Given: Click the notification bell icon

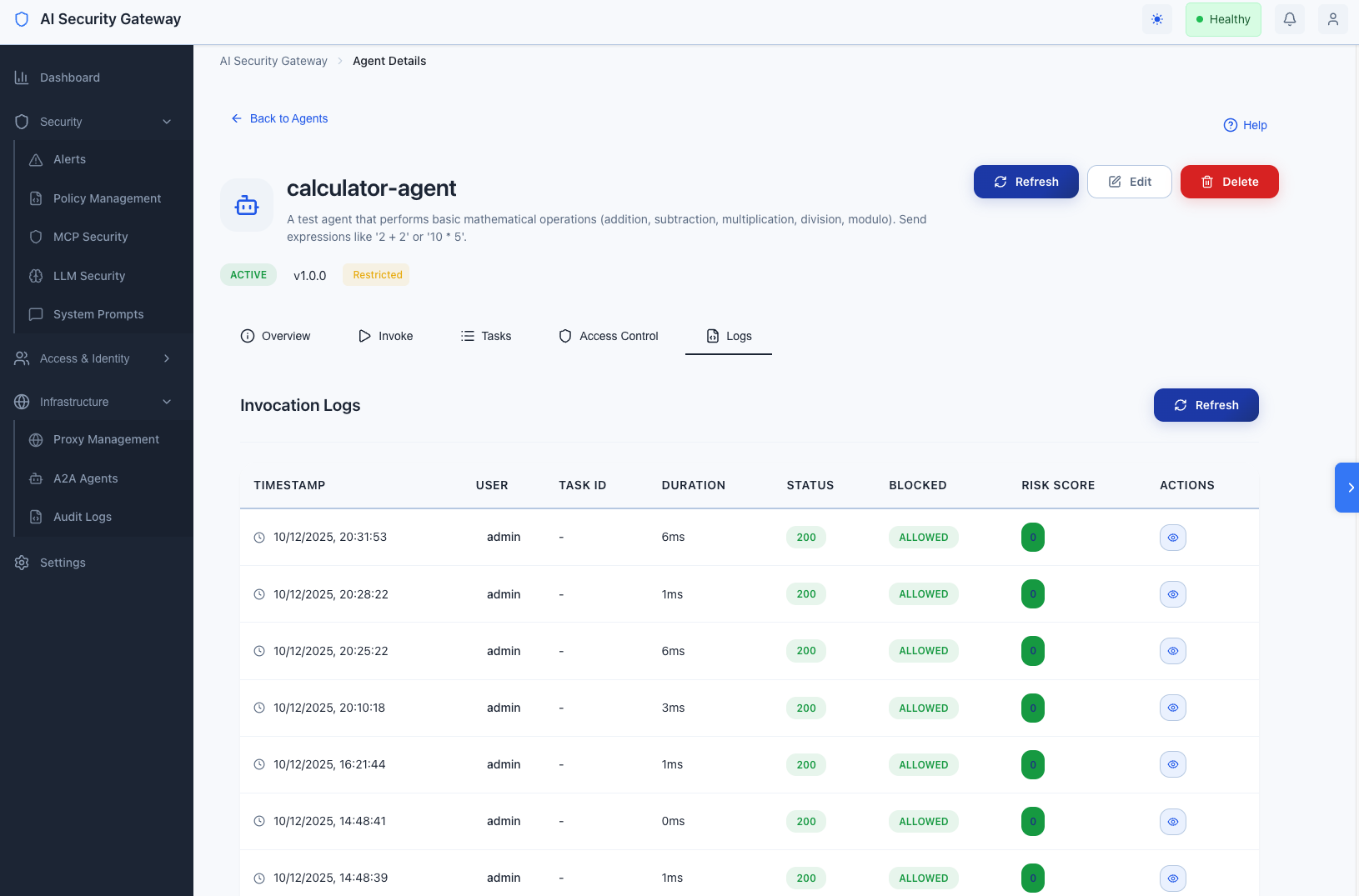Looking at the screenshot, I should pos(1290,19).
